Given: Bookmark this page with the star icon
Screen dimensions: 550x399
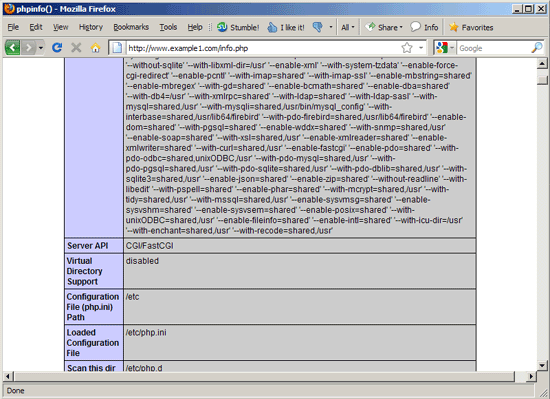Looking at the screenshot, I should click(x=407, y=47).
